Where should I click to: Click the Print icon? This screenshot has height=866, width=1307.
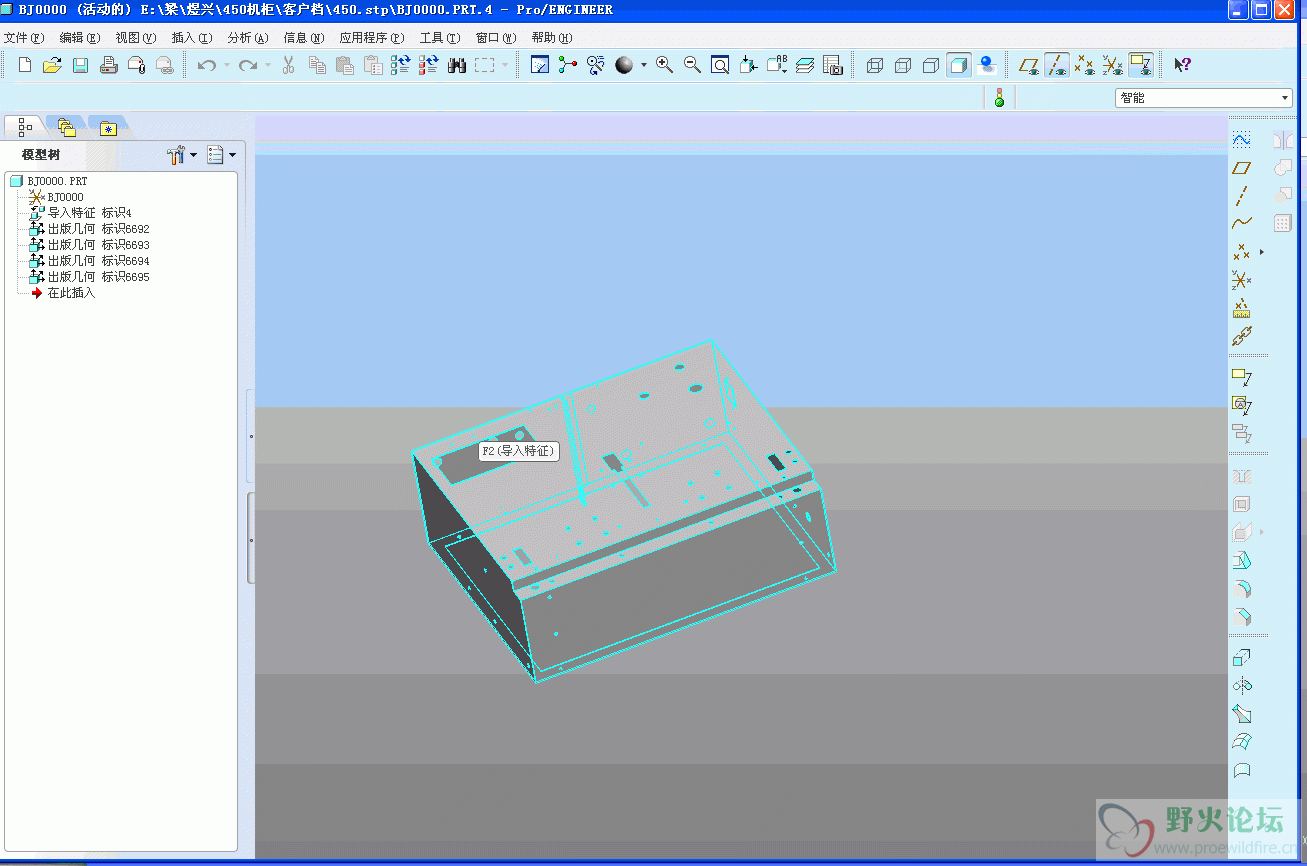click(x=109, y=65)
